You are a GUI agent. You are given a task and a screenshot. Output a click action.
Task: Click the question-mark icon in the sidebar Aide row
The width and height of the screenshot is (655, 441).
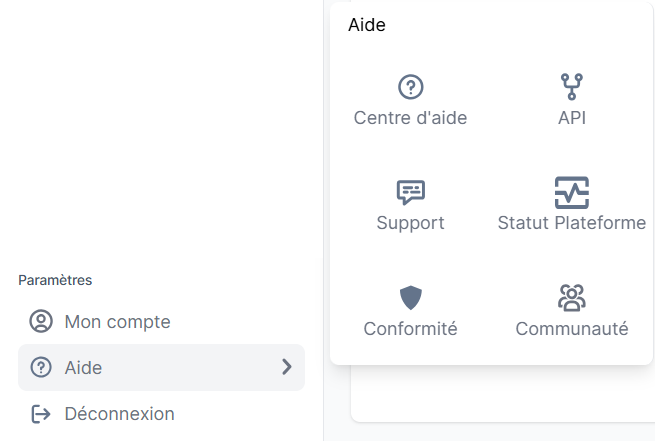tap(41, 368)
